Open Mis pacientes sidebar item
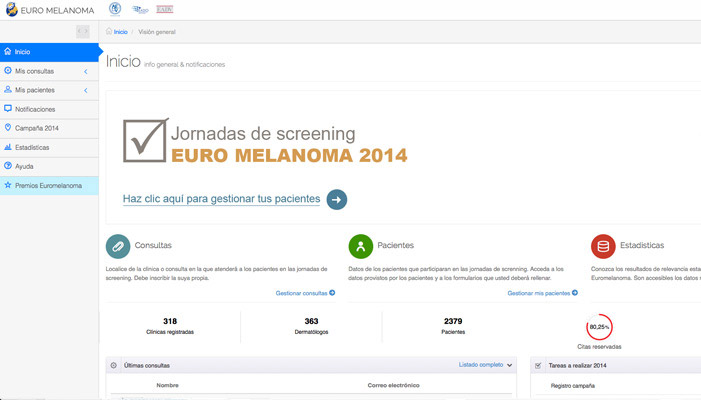Screen dimensions: 701x400 (49, 90)
